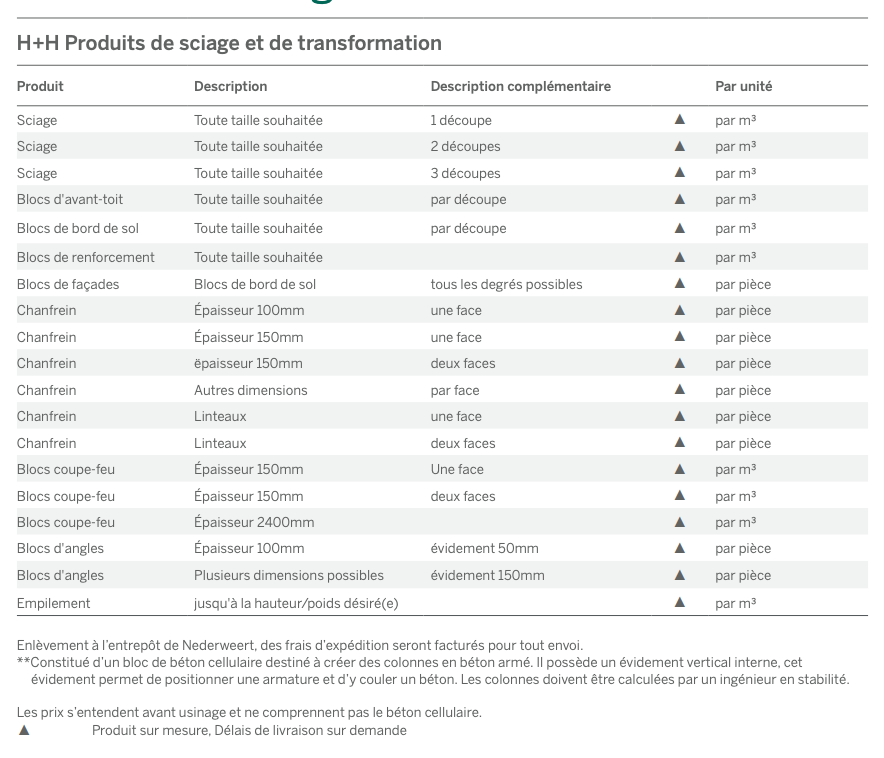
Task: Click the heading H+H Produits de sciage et de transformation
Action: pos(229,43)
